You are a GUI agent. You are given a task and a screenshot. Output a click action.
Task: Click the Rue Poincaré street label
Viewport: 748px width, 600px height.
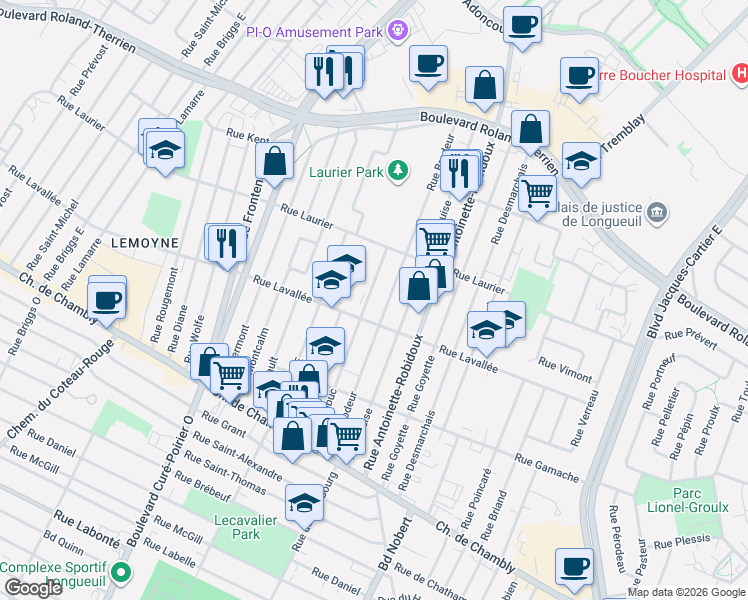coord(475,499)
